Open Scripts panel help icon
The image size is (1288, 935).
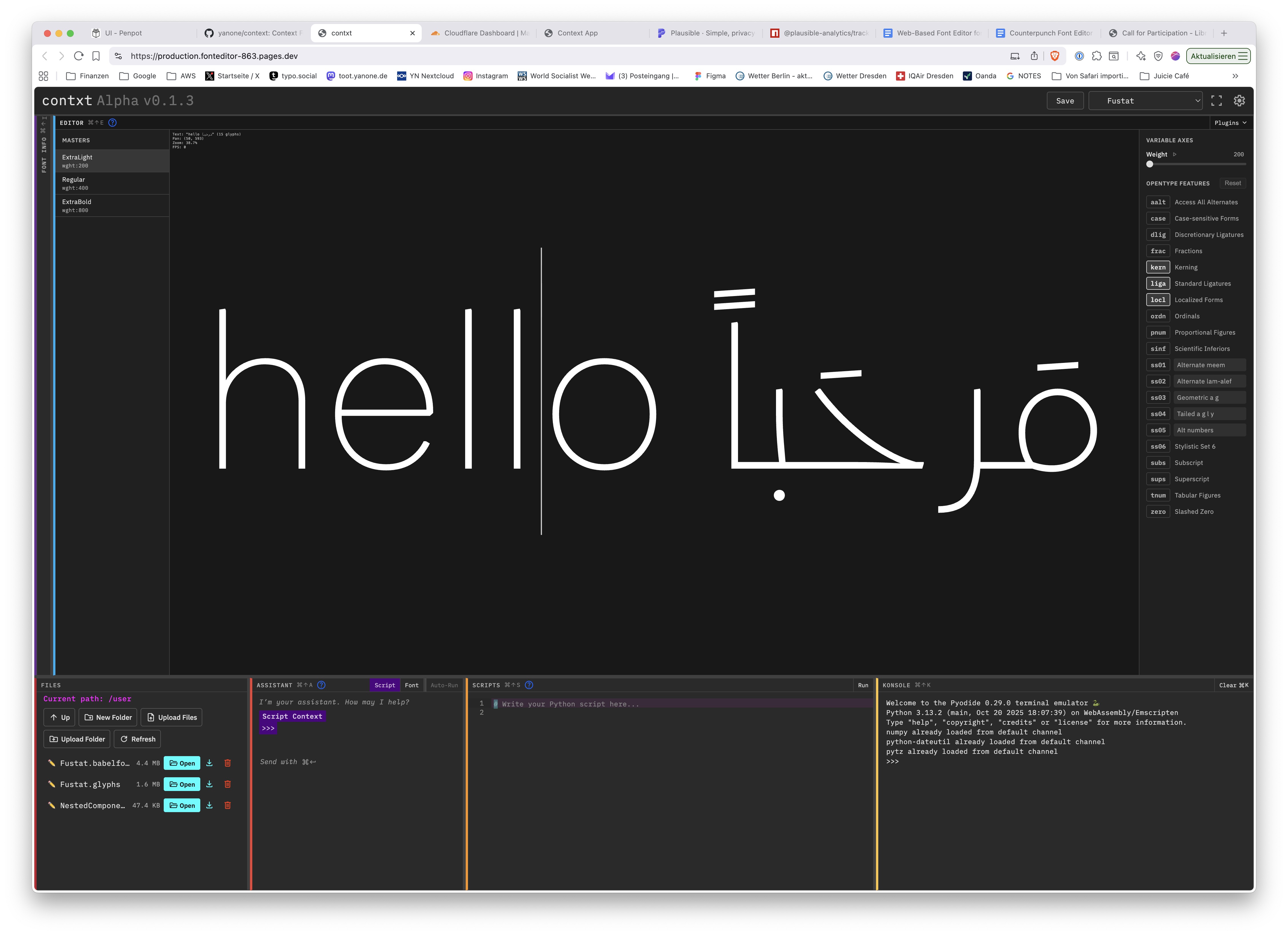[x=529, y=685]
